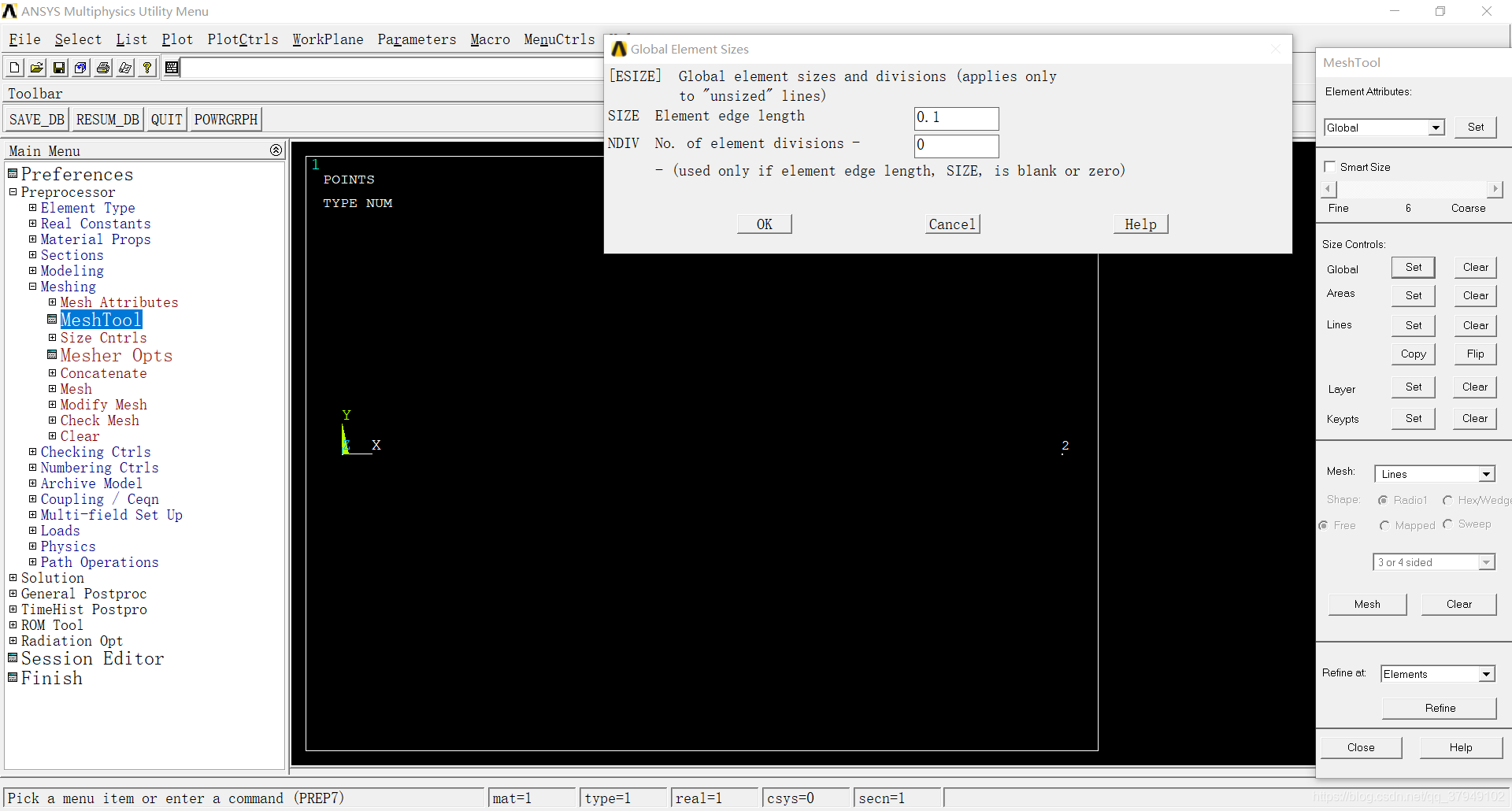Expand the Solution tree node
The height and width of the screenshot is (811, 1512).
click(13, 577)
